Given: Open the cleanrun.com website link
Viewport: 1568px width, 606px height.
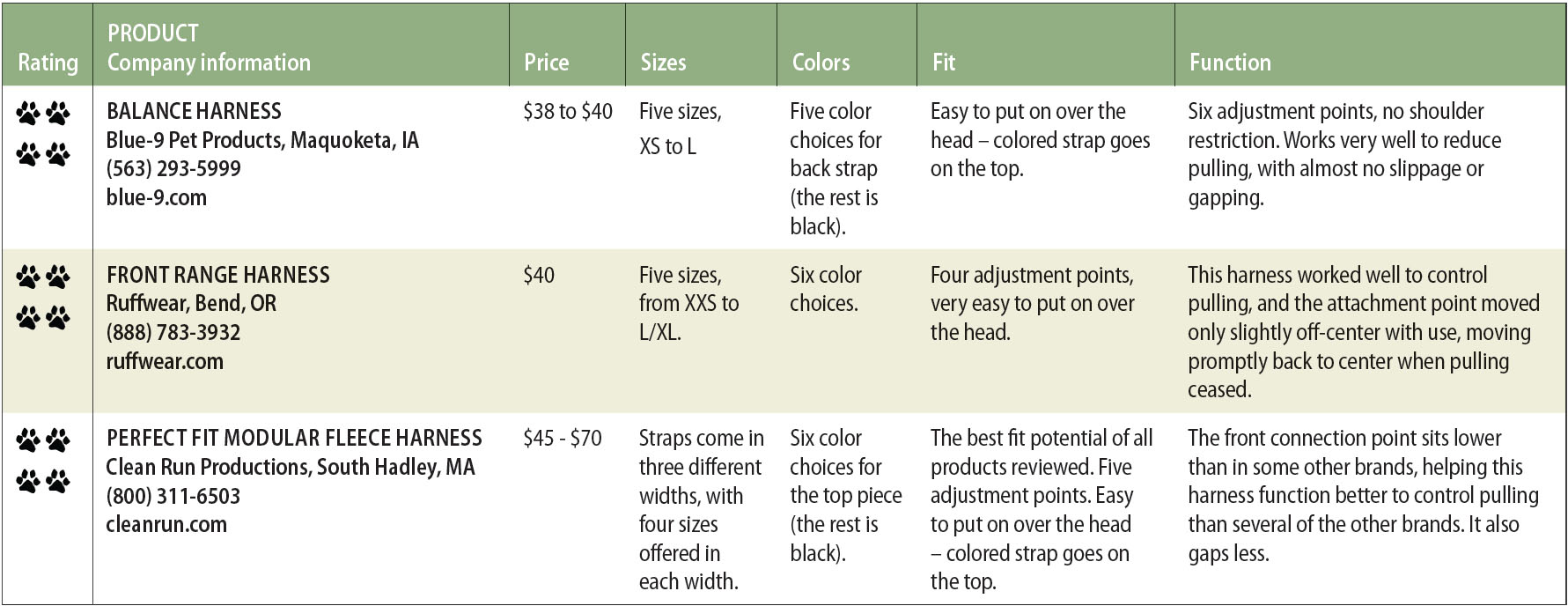Looking at the screenshot, I should coord(166,524).
